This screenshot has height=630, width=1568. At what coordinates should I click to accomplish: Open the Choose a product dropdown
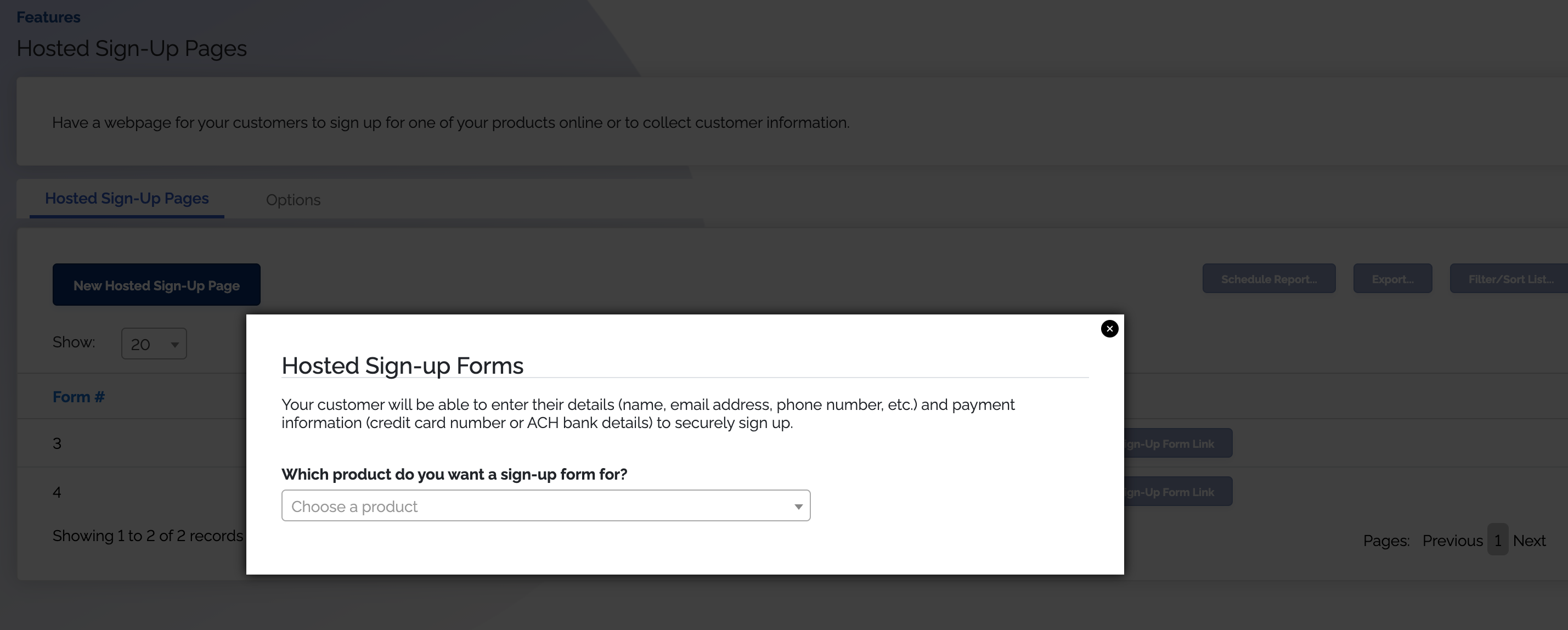pos(545,506)
